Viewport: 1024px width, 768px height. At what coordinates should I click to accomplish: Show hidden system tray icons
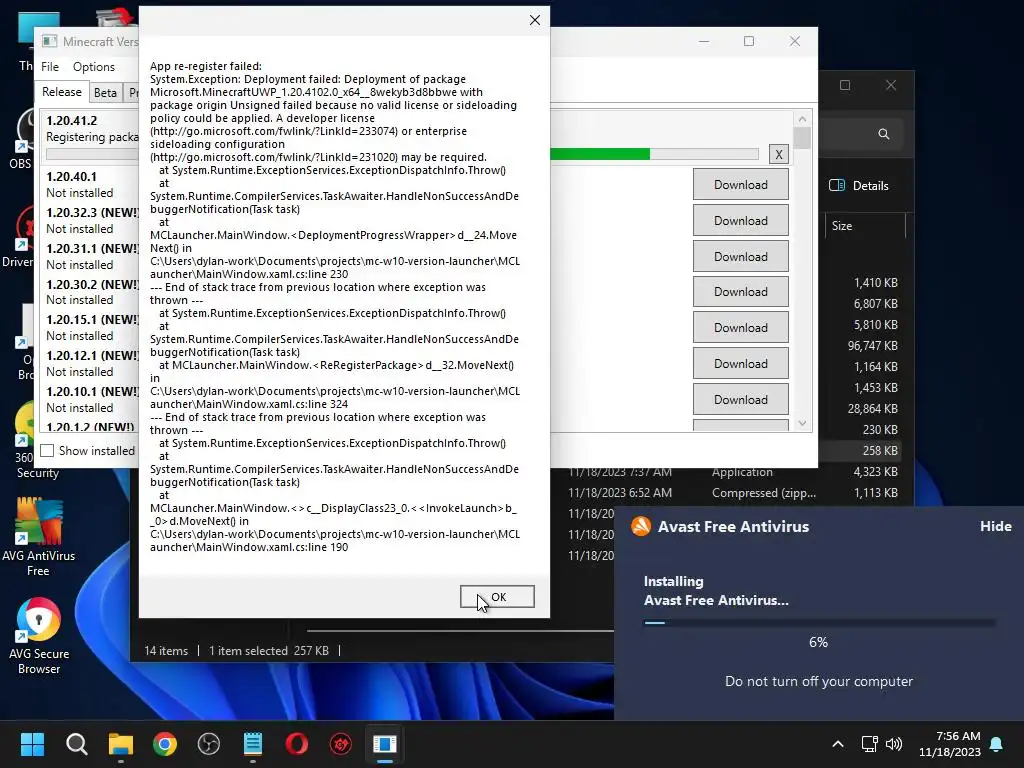(838, 744)
